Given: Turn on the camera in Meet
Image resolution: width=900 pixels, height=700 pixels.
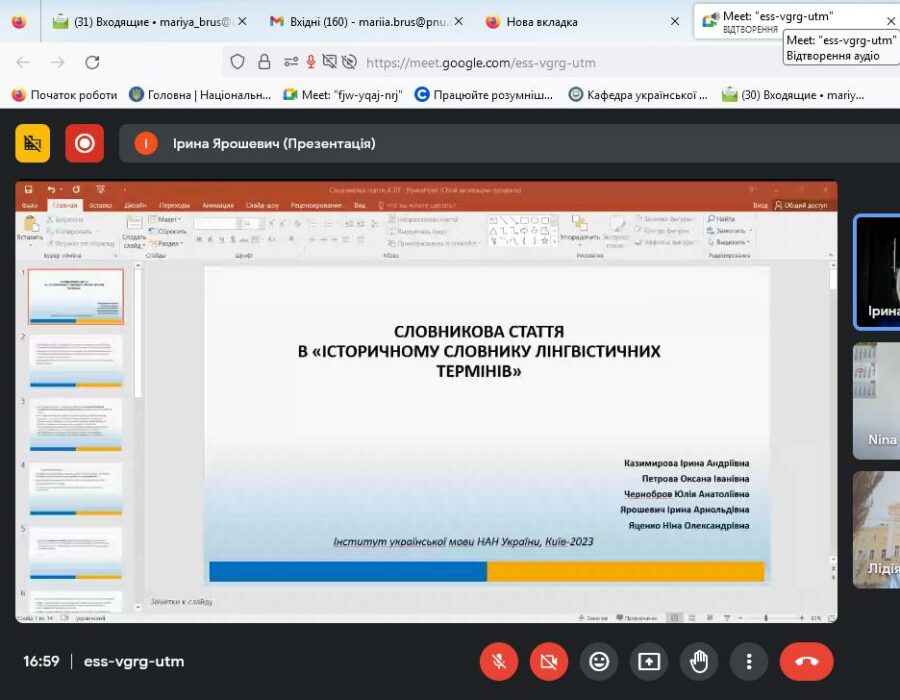Looking at the screenshot, I should pyautogui.click(x=548, y=661).
